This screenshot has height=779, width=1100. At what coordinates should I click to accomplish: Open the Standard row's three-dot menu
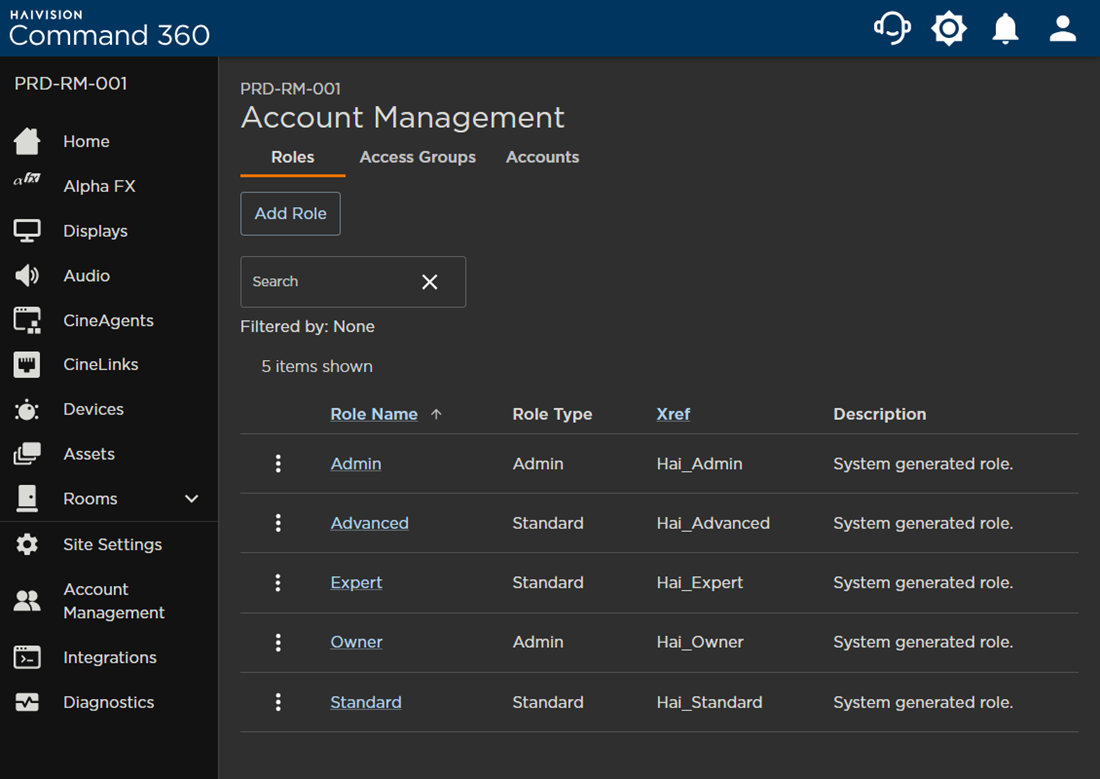[279, 702]
